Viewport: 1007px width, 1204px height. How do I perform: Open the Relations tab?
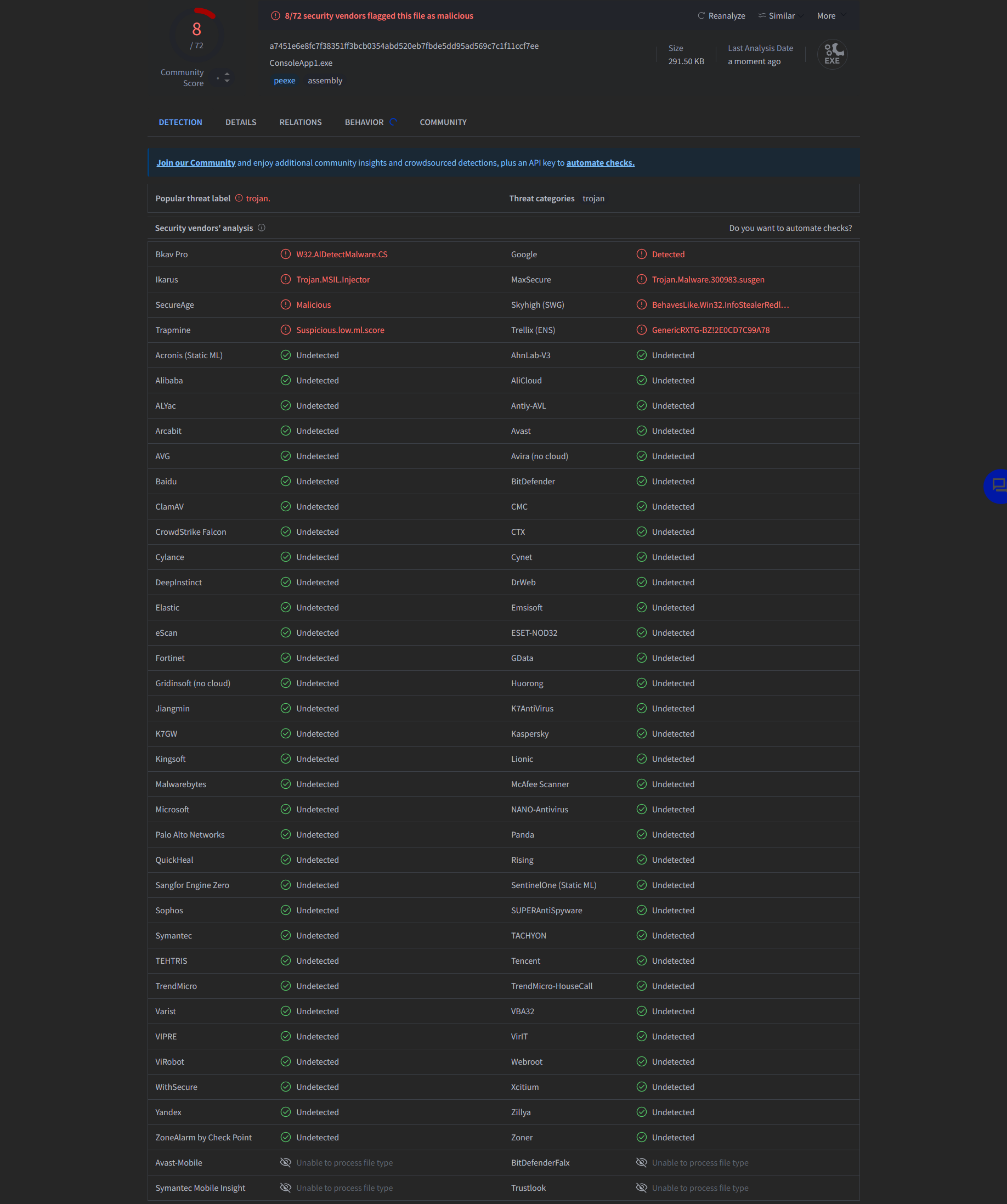[x=301, y=122]
